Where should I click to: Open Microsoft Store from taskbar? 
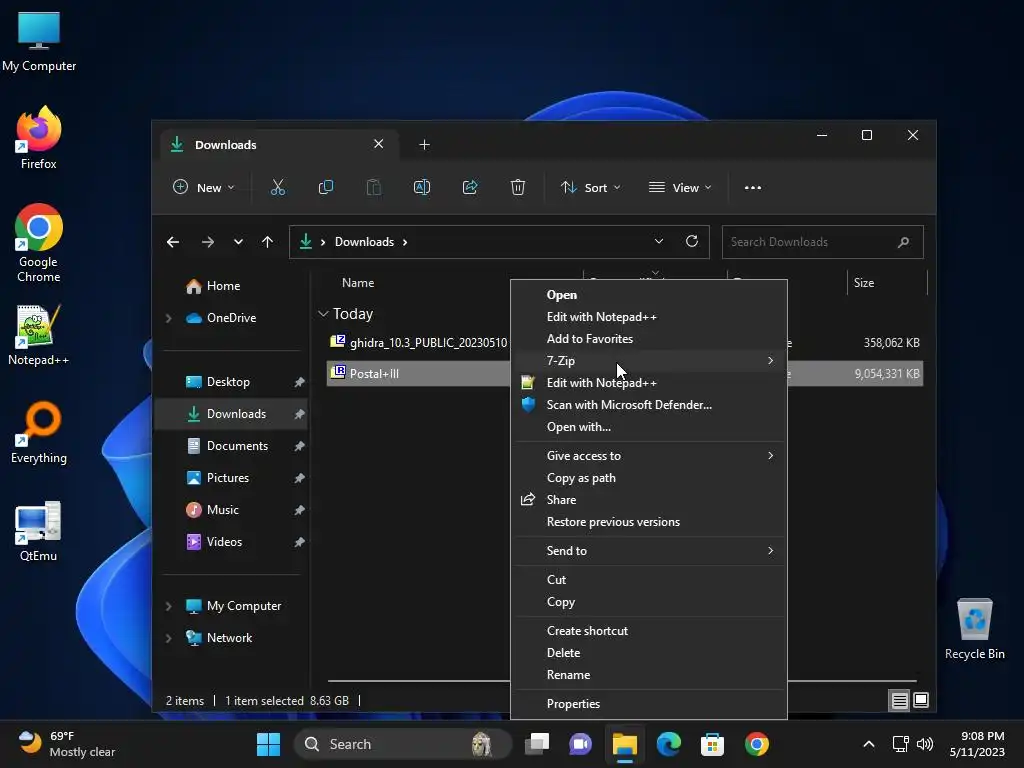712,744
